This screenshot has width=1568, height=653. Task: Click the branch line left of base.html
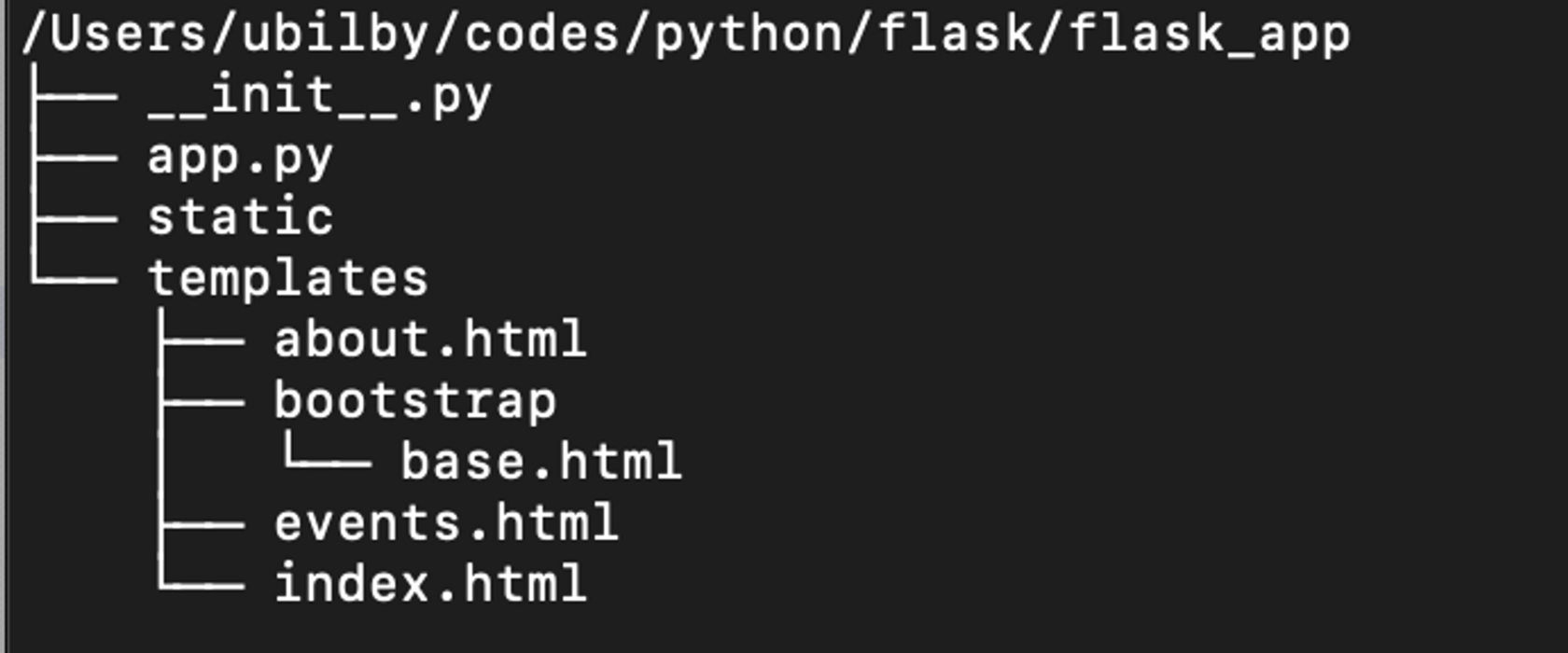[x=327, y=453]
